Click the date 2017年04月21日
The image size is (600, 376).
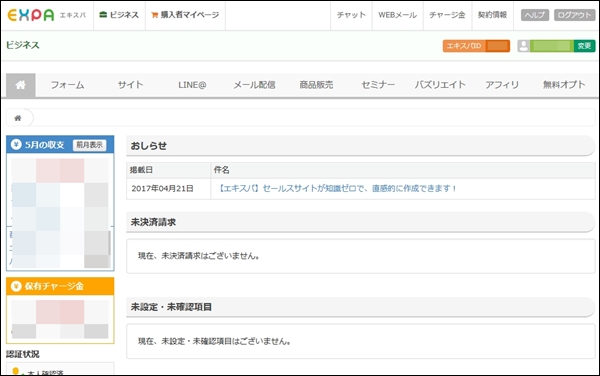tap(162, 189)
